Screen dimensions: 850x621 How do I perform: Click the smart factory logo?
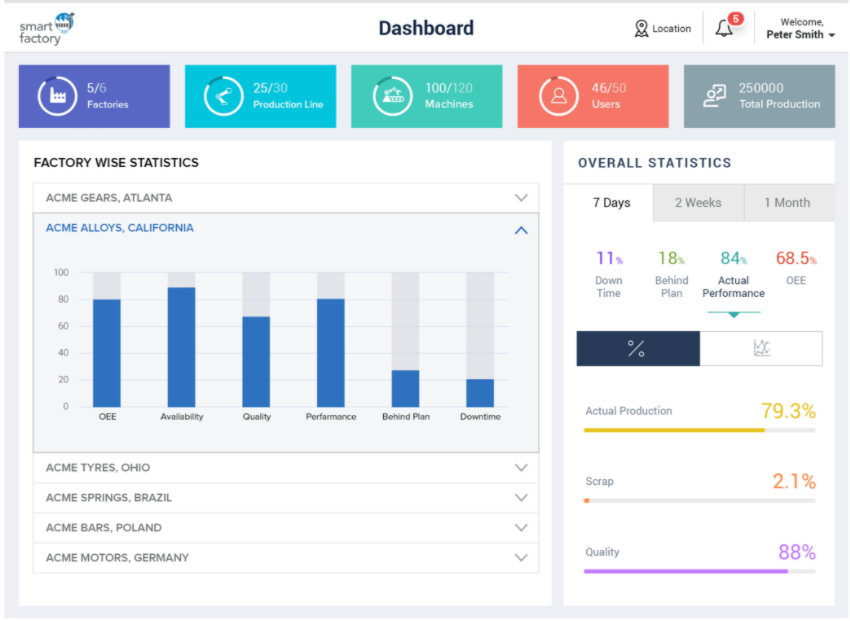[x=43, y=28]
